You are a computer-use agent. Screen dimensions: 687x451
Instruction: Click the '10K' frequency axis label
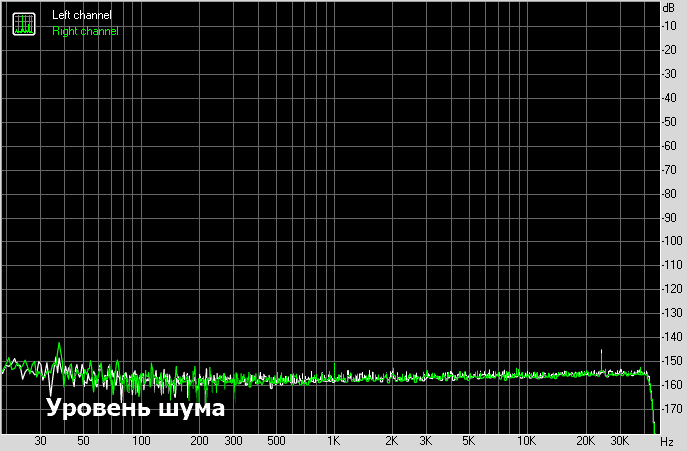(x=527, y=441)
